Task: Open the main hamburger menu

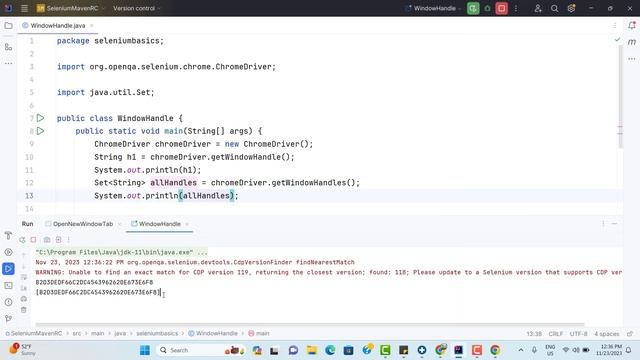Action: [24, 8]
